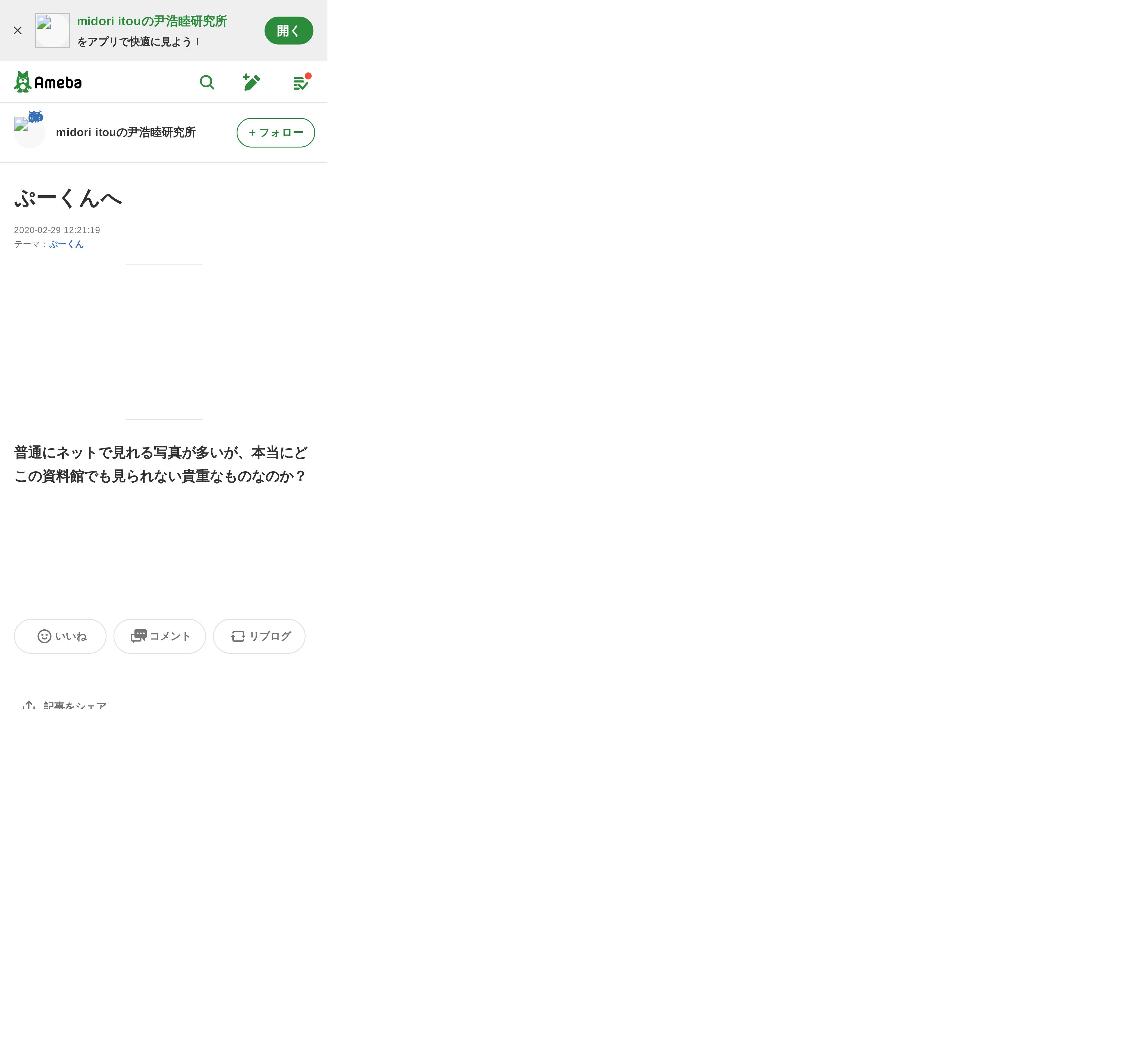
Task: Click the 開く open-in-app button
Action: coord(289,31)
